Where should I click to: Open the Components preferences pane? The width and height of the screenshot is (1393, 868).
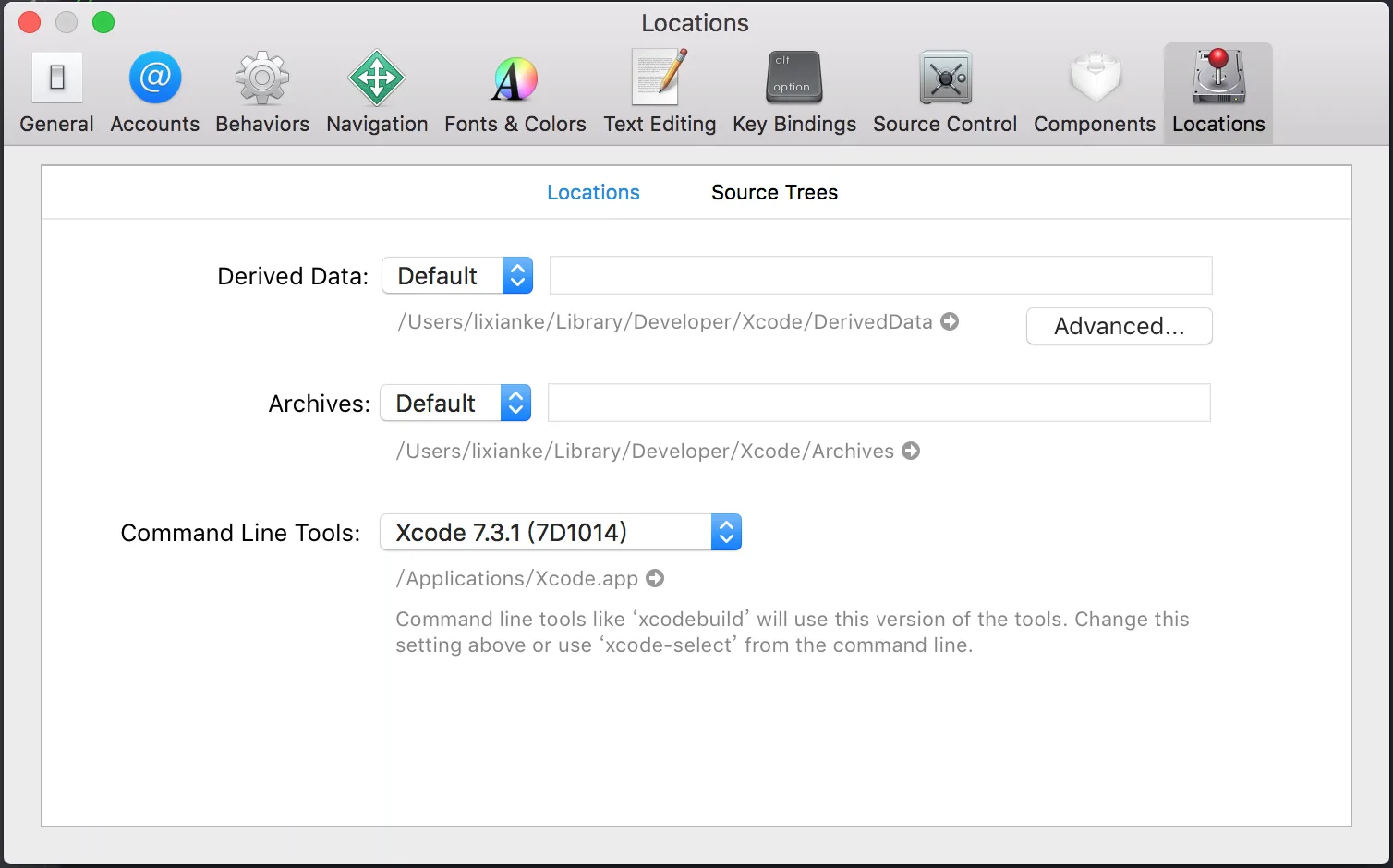point(1095,93)
